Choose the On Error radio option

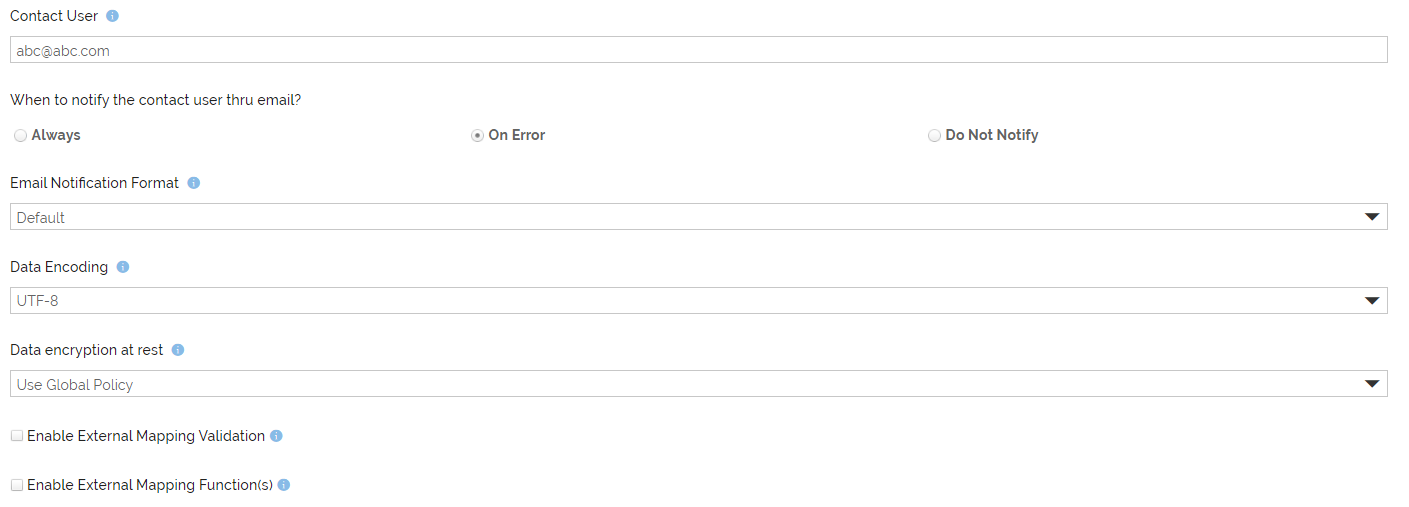coord(477,135)
